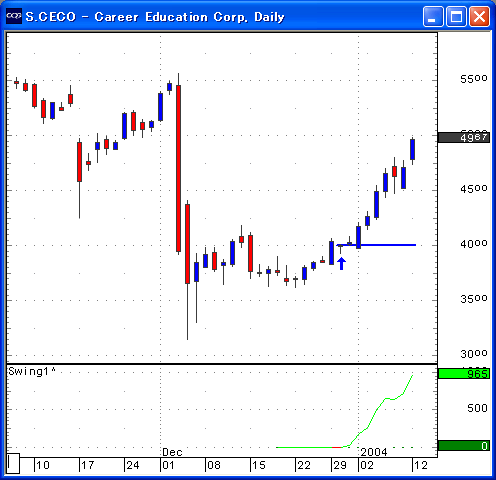Image resolution: width=496 pixels, height=480 pixels.
Task: Click the Dec month label
Action: pos(172,452)
